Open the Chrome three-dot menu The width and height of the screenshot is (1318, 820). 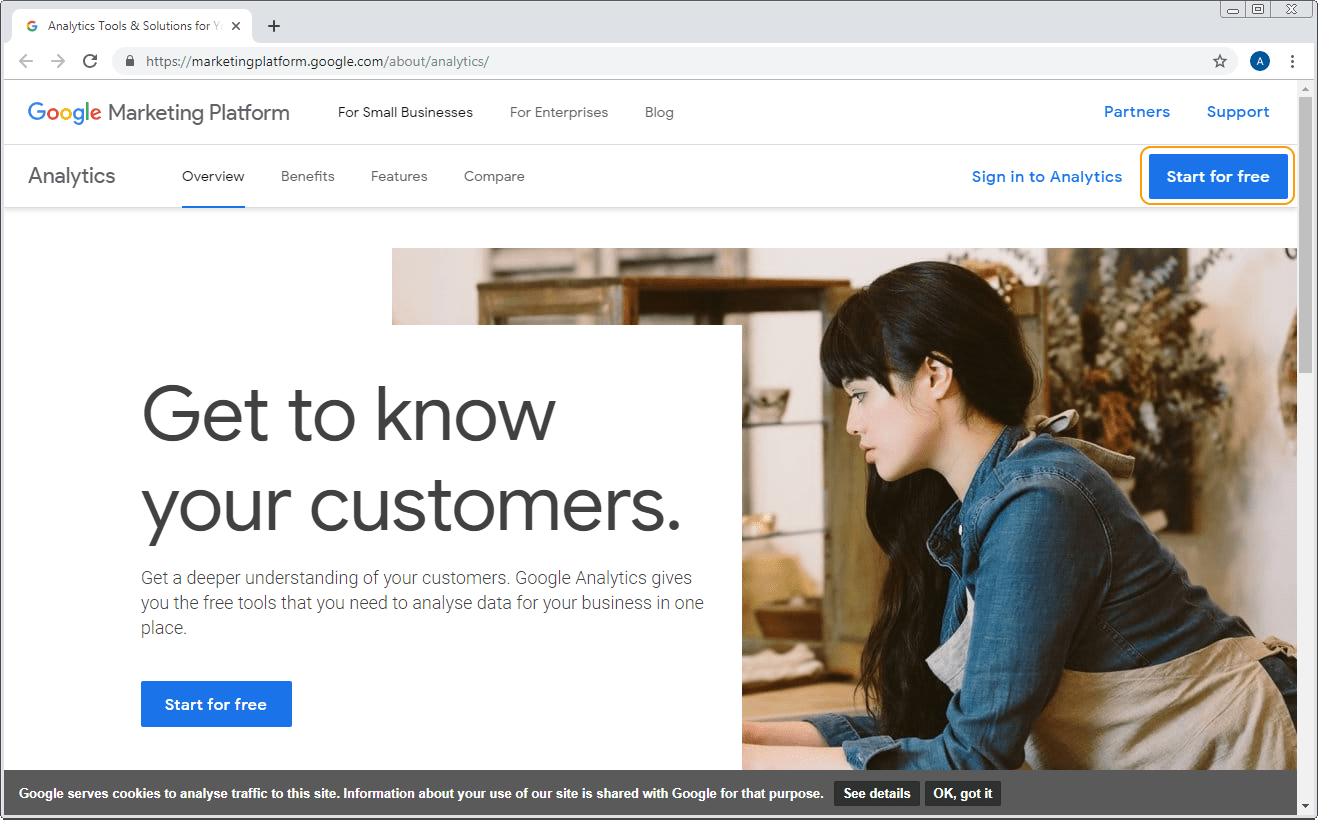(x=1293, y=61)
